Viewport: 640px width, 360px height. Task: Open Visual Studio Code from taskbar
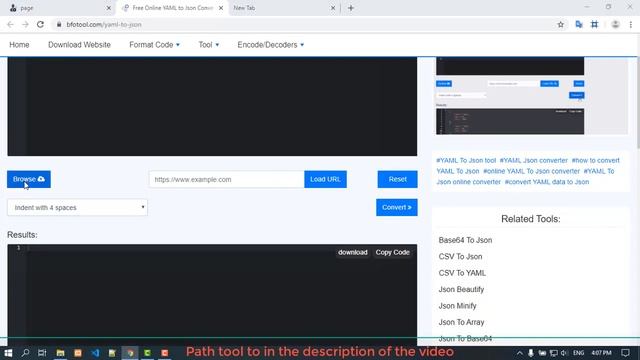pos(95,353)
